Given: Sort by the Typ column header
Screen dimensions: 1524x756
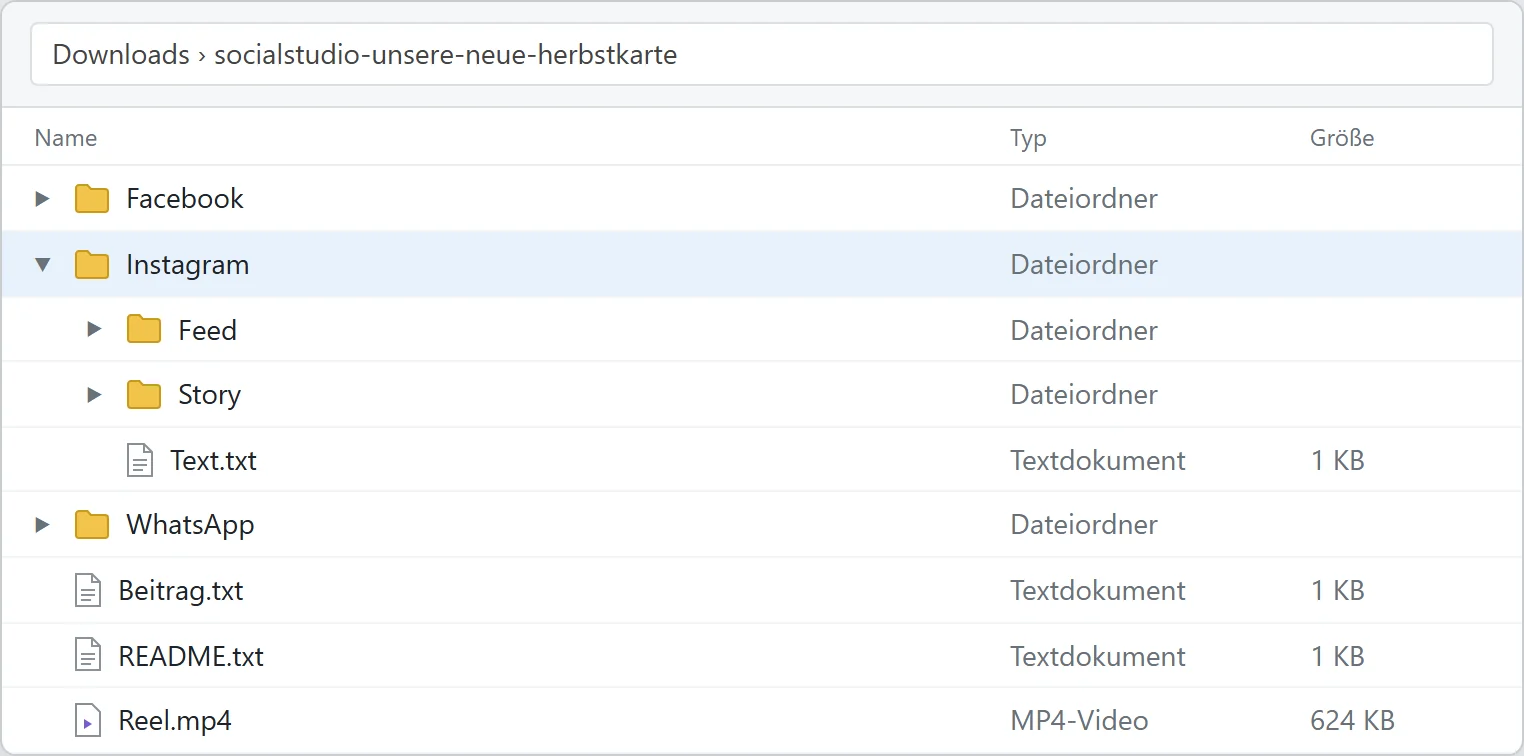Looking at the screenshot, I should (x=1028, y=138).
